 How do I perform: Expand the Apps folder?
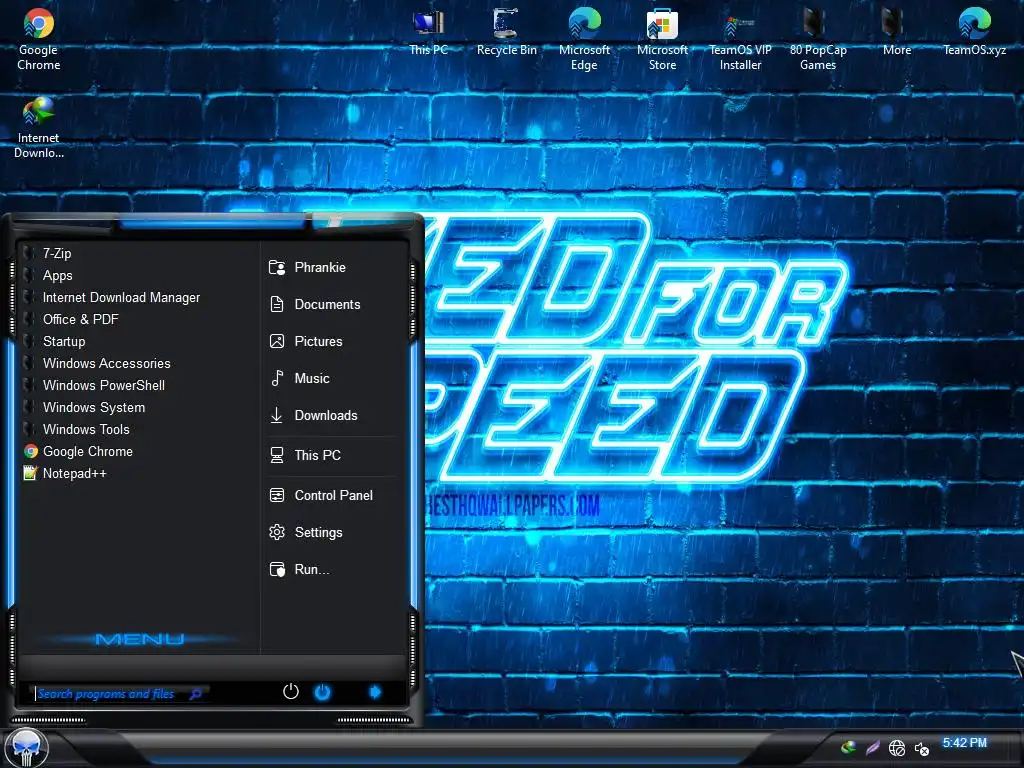(x=138, y=276)
